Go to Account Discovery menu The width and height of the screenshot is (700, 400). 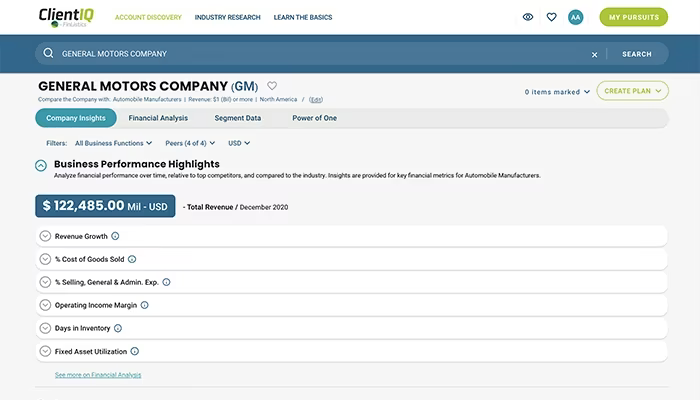pos(148,17)
